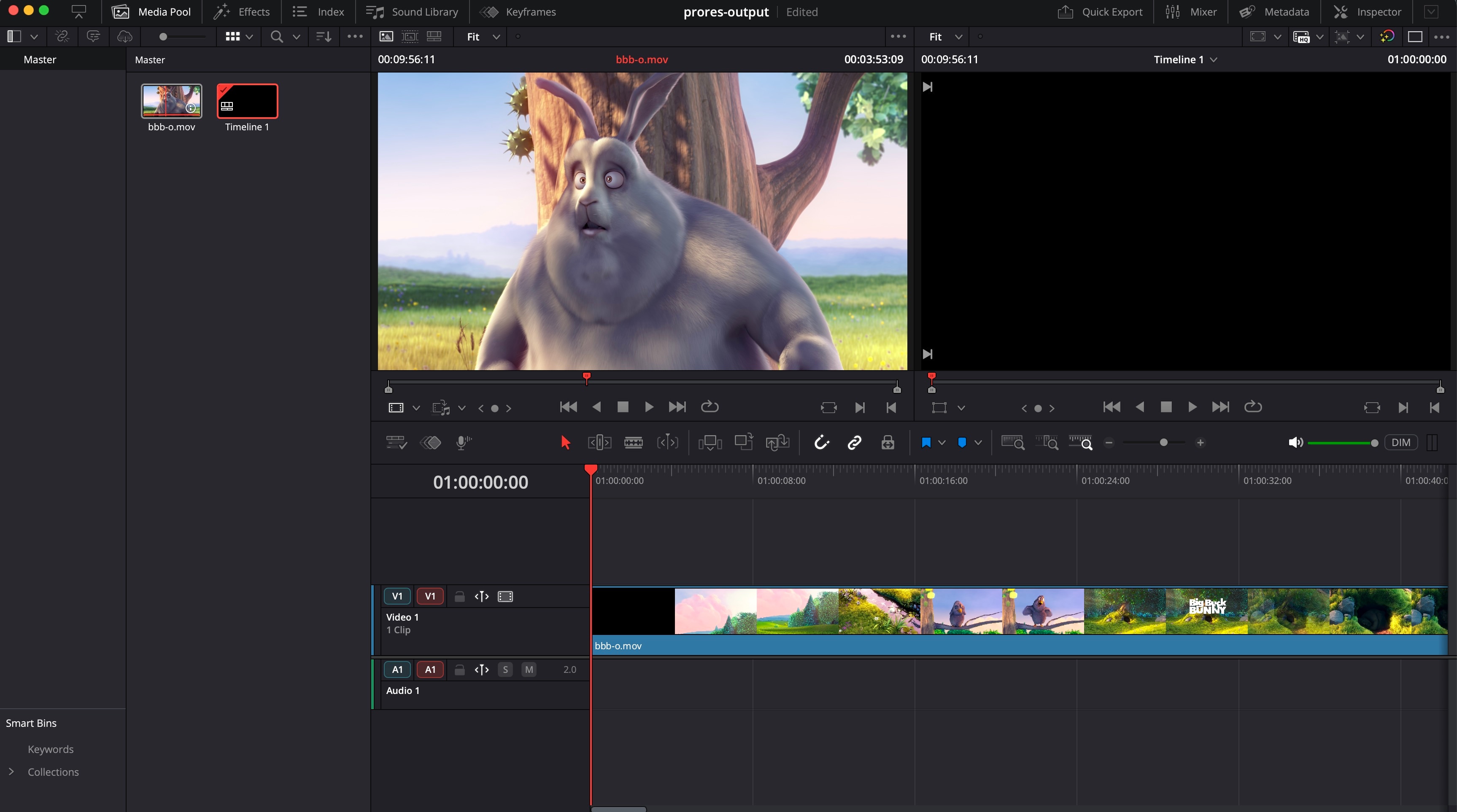
Task: Stop playback in timeline viewer
Action: point(1166,407)
